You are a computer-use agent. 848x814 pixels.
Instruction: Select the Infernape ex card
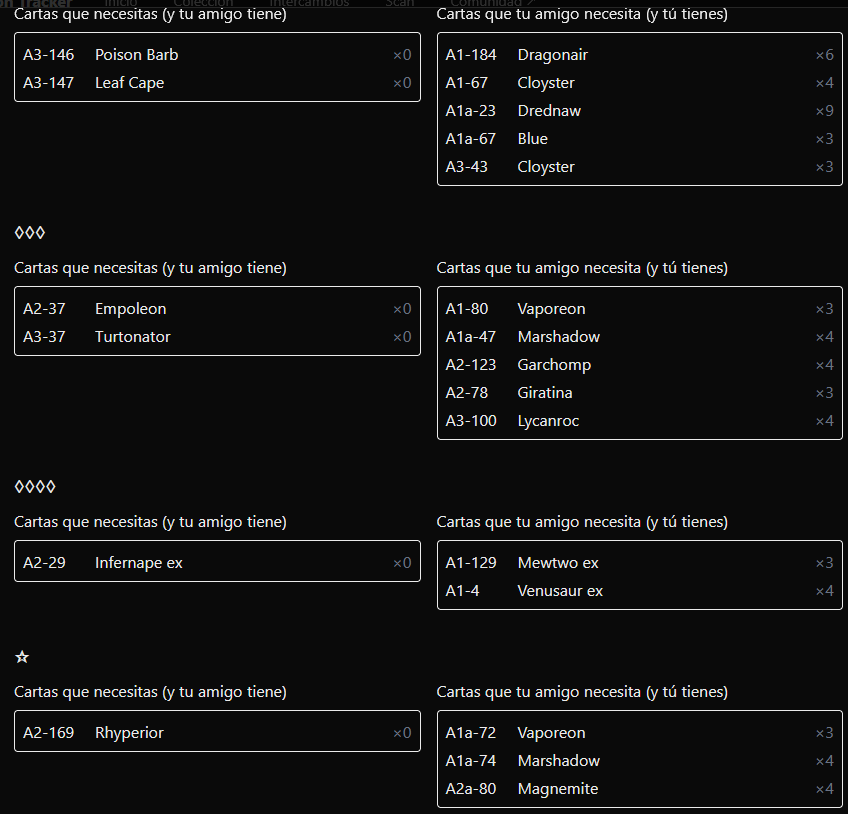pos(217,563)
